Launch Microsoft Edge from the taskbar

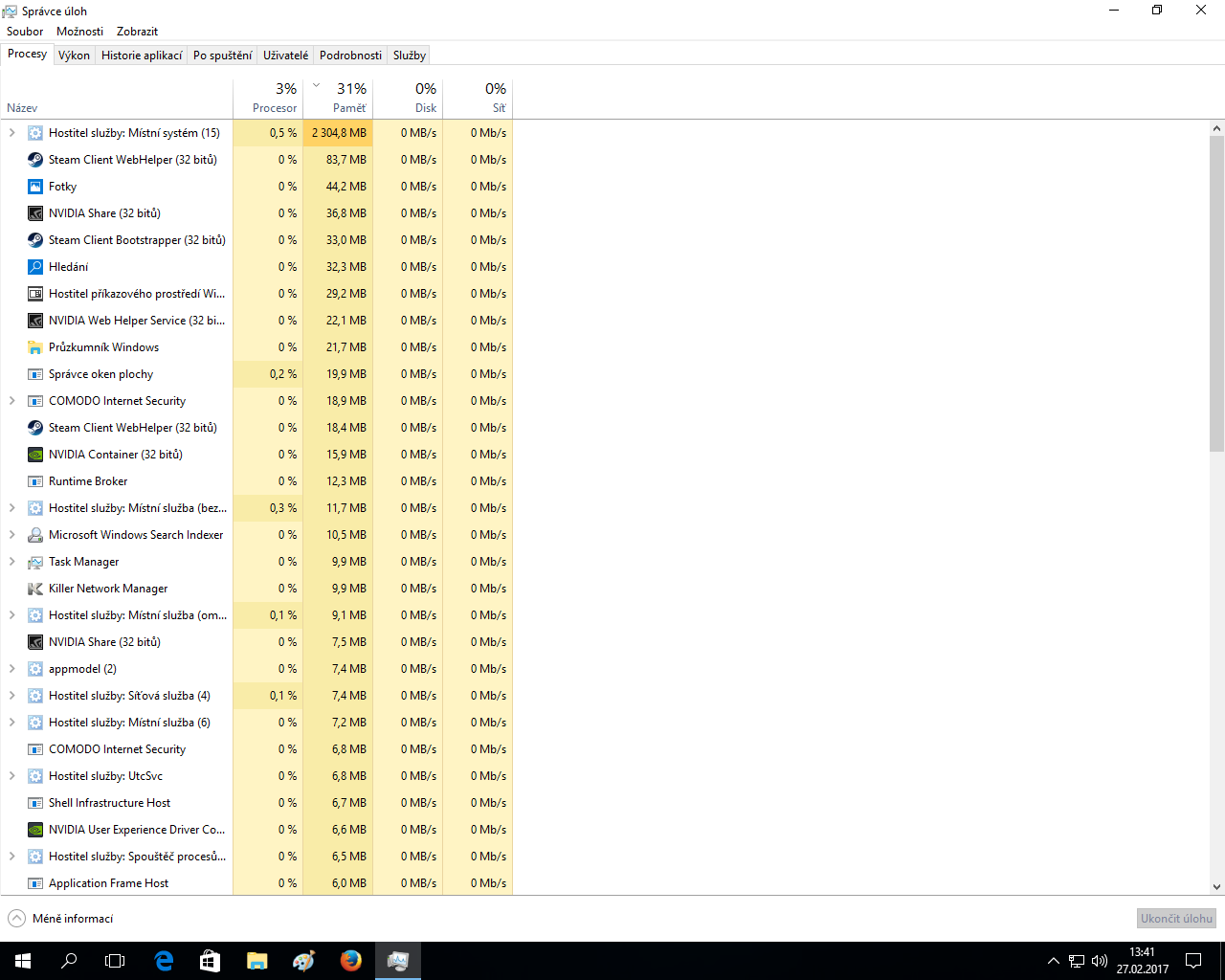pos(164,961)
